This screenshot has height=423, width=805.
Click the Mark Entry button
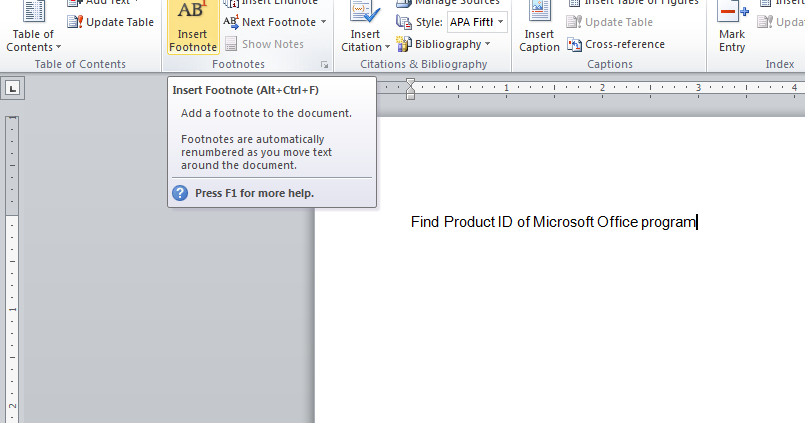tap(732, 27)
